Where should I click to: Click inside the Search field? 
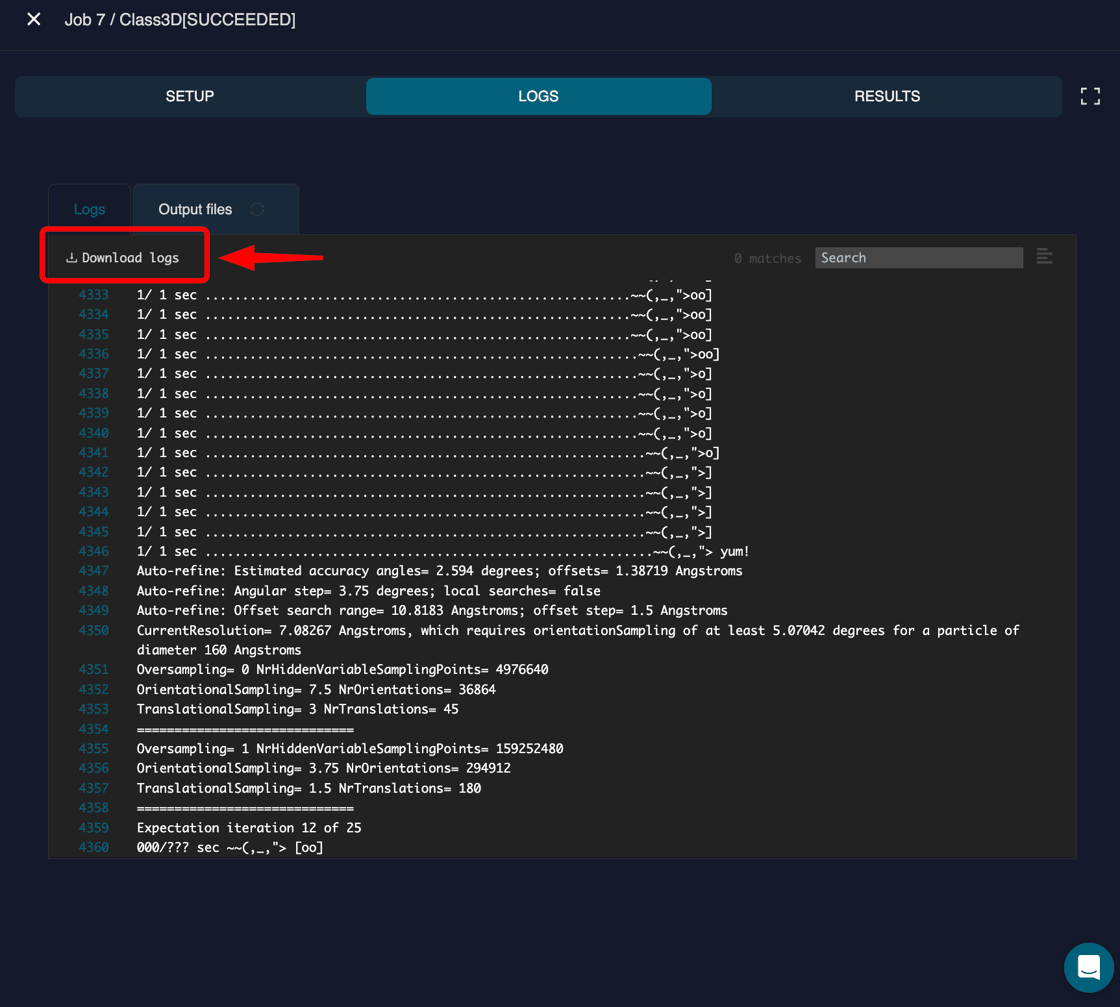(917, 257)
